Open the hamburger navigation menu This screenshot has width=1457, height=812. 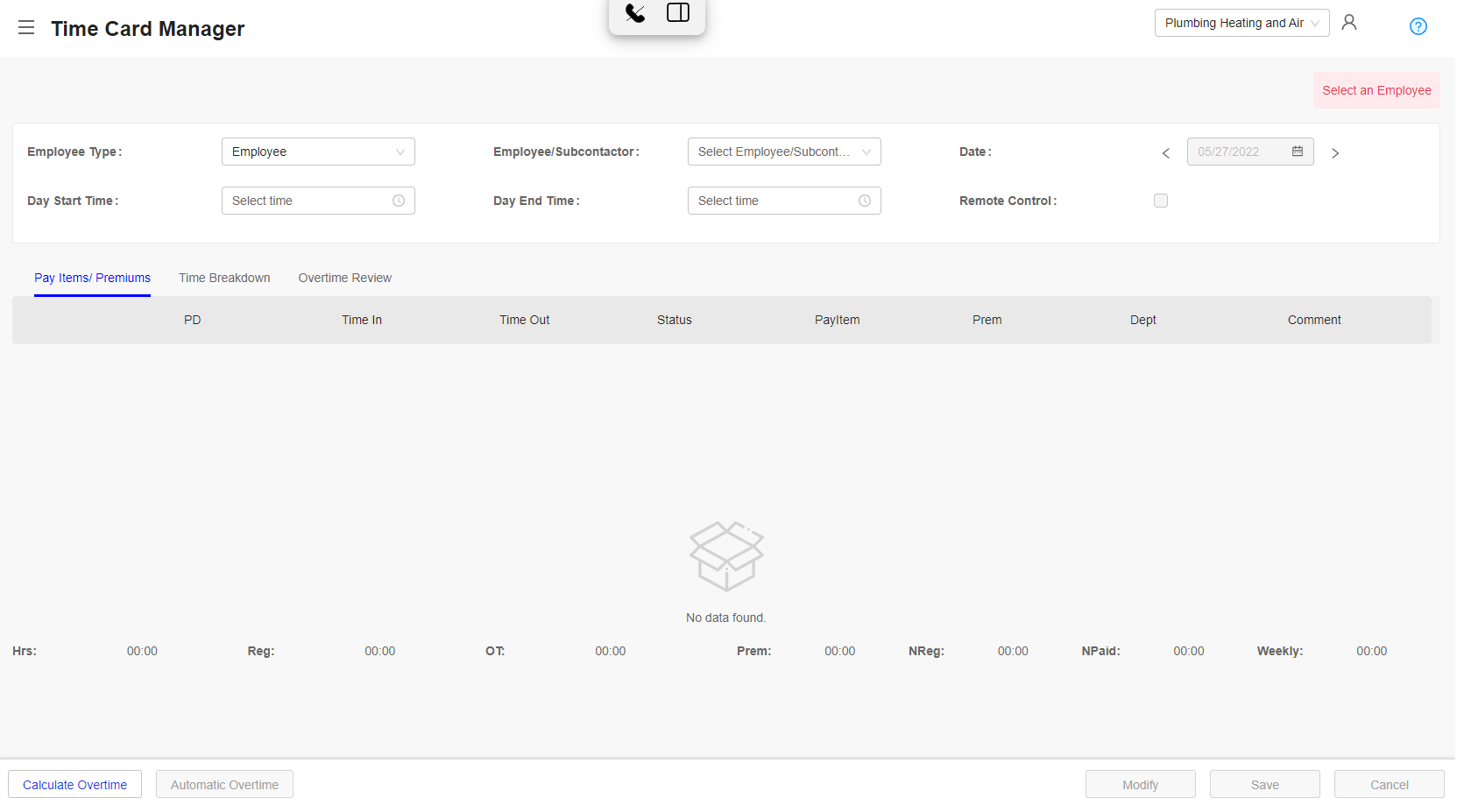(26, 28)
